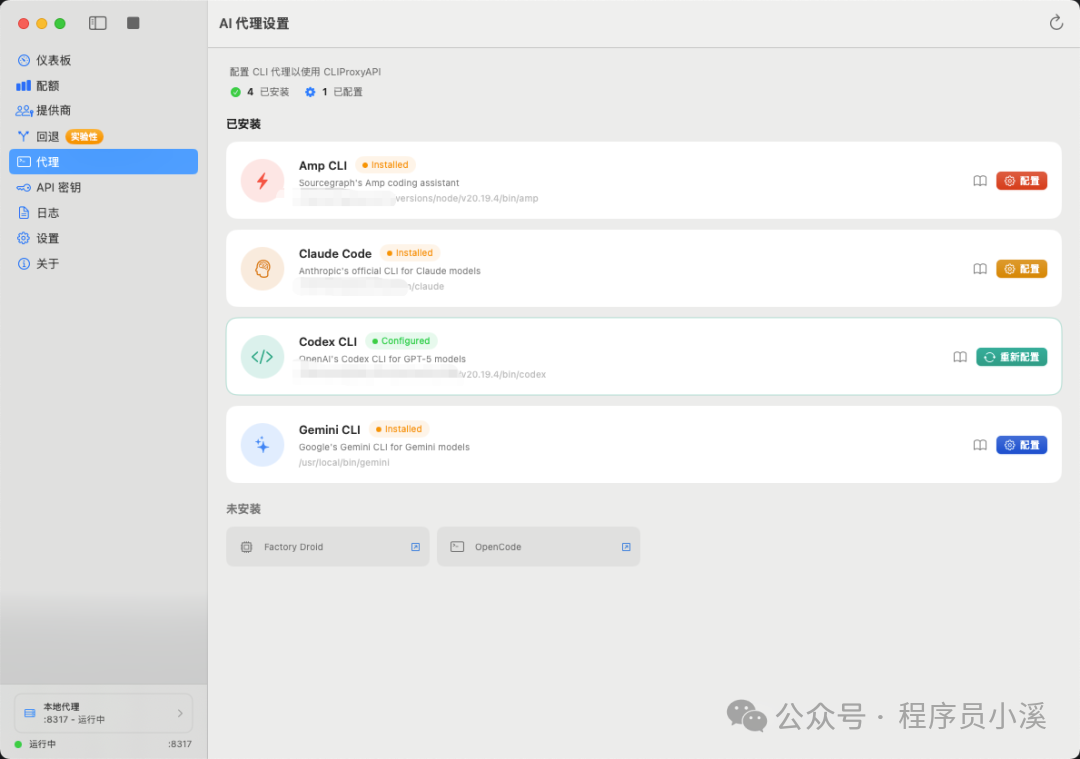Open 设置 in the sidebar
Image resolution: width=1080 pixels, height=759 pixels.
point(103,238)
